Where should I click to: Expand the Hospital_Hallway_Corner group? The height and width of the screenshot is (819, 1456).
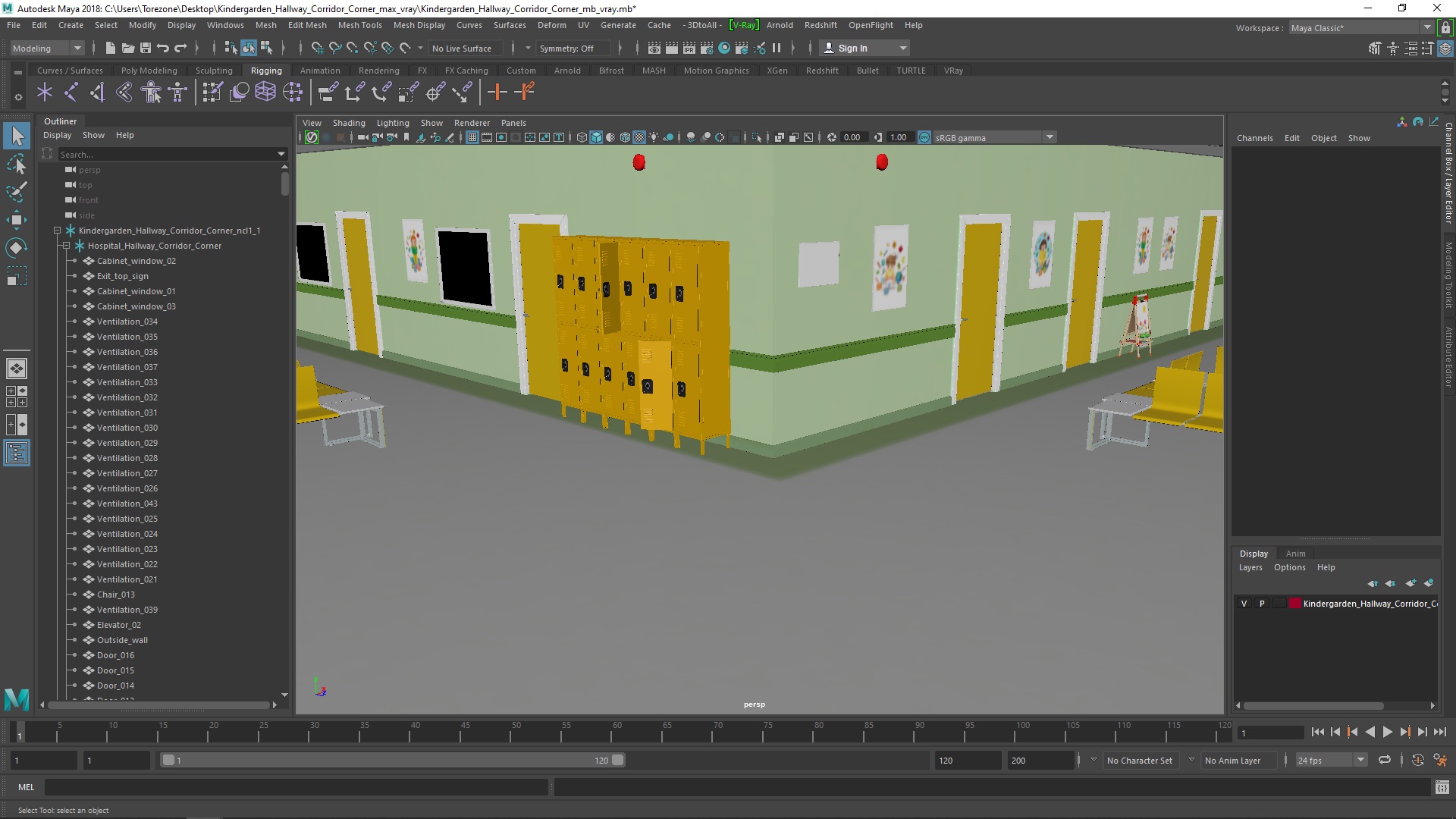click(67, 245)
